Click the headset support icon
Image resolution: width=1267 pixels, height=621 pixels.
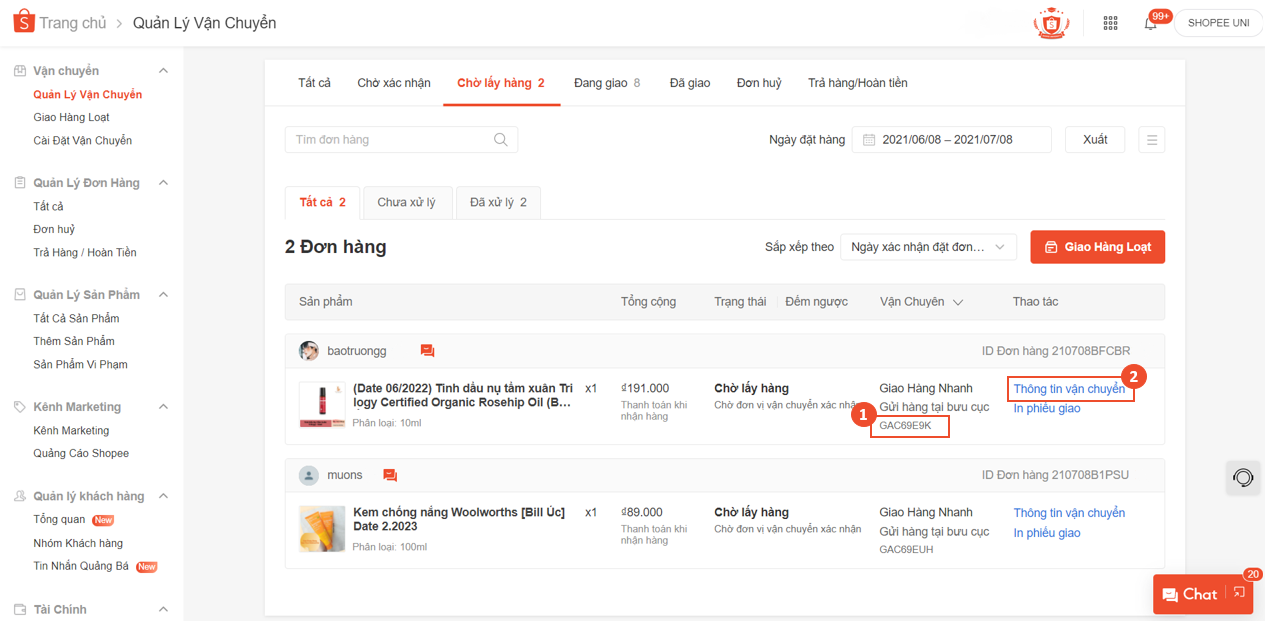(1243, 478)
